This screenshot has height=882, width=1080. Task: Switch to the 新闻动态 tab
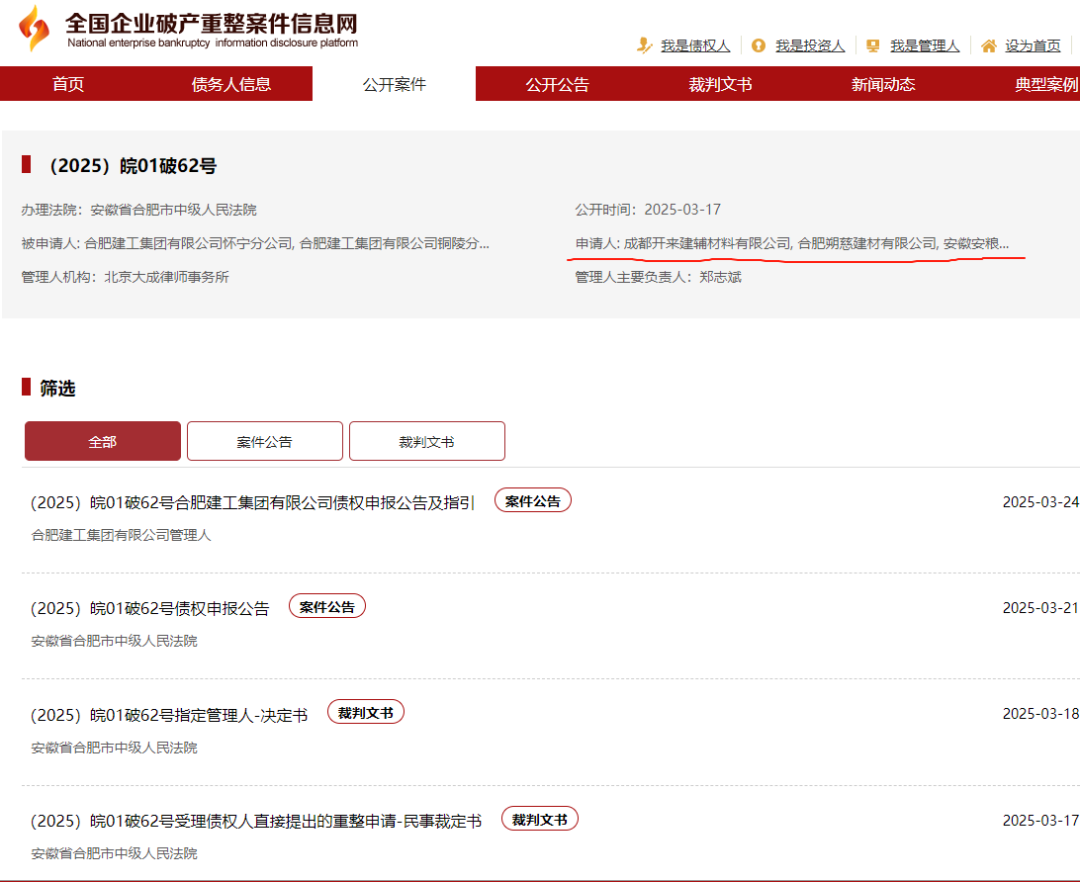tap(880, 84)
